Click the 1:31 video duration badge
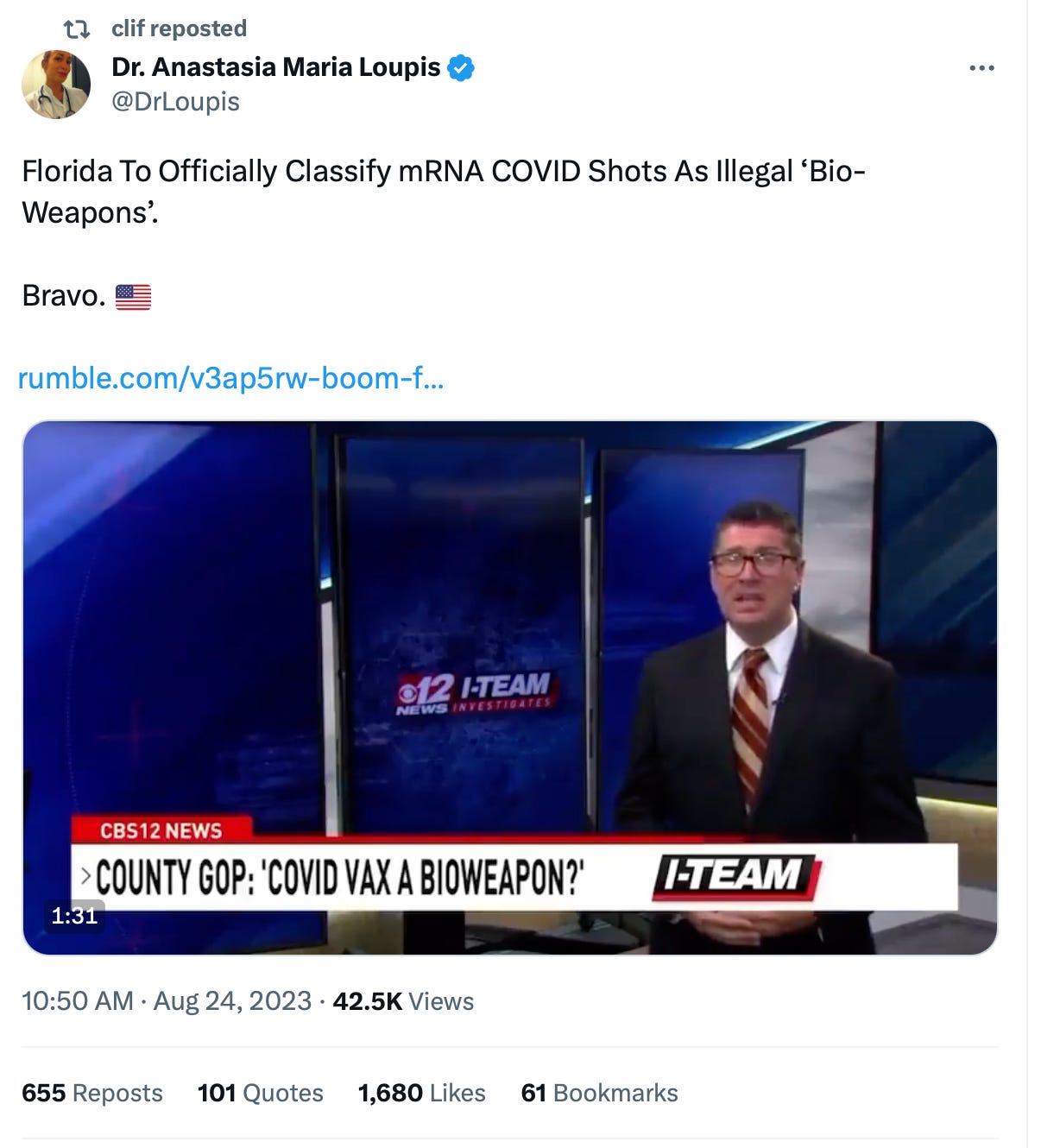 pos(74,915)
